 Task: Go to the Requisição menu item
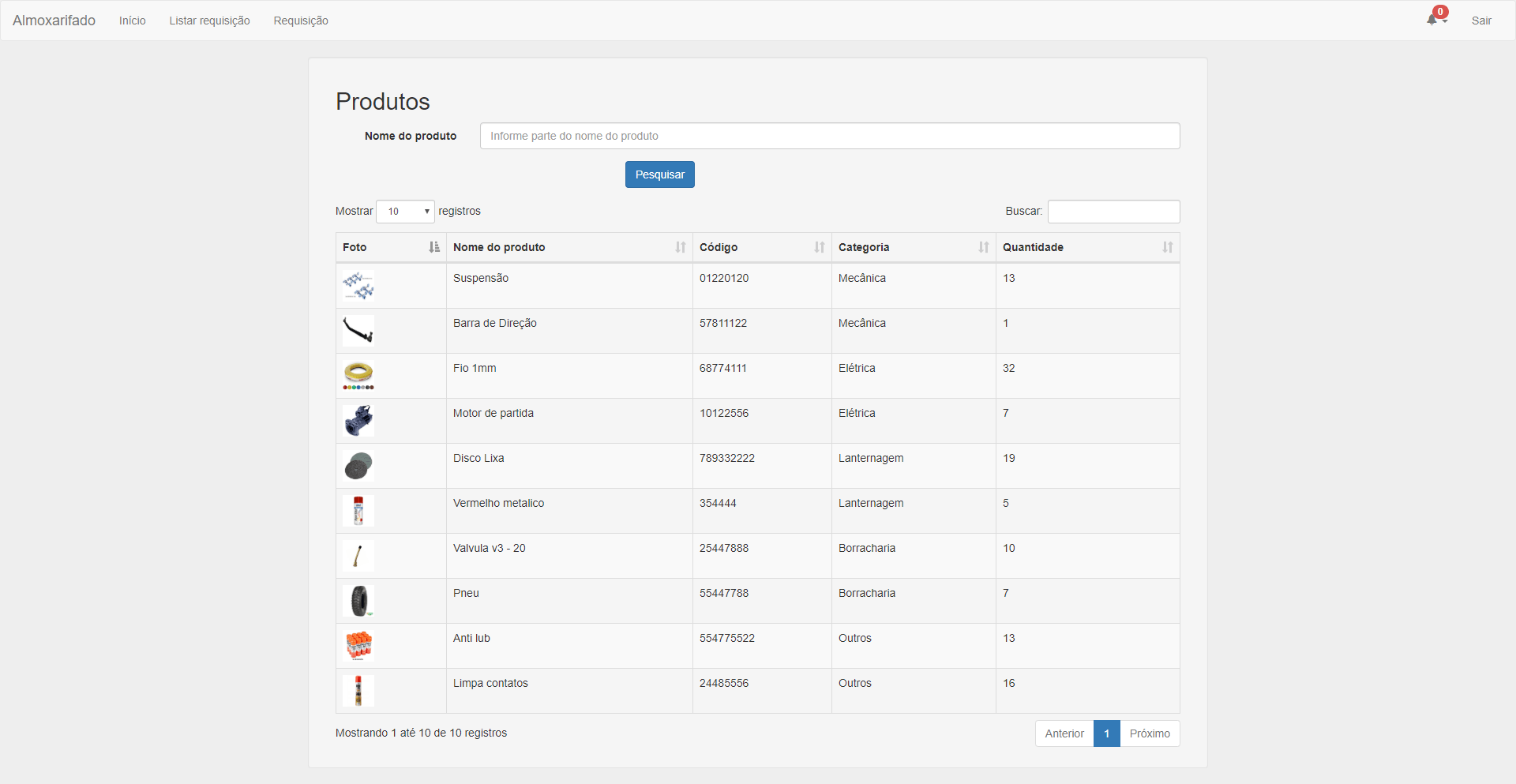click(301, 21)
